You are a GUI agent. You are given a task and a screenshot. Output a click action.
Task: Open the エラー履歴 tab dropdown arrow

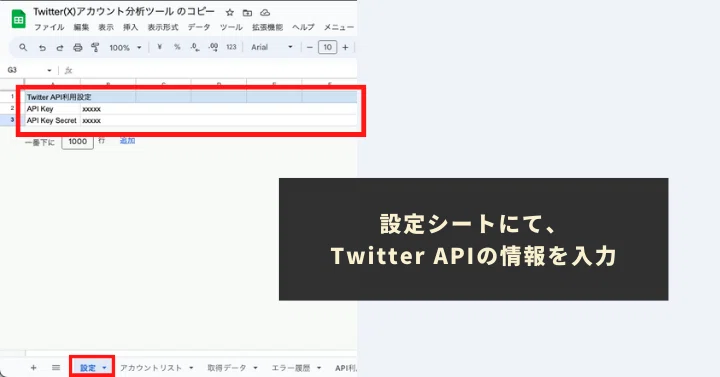pos(319,368)
